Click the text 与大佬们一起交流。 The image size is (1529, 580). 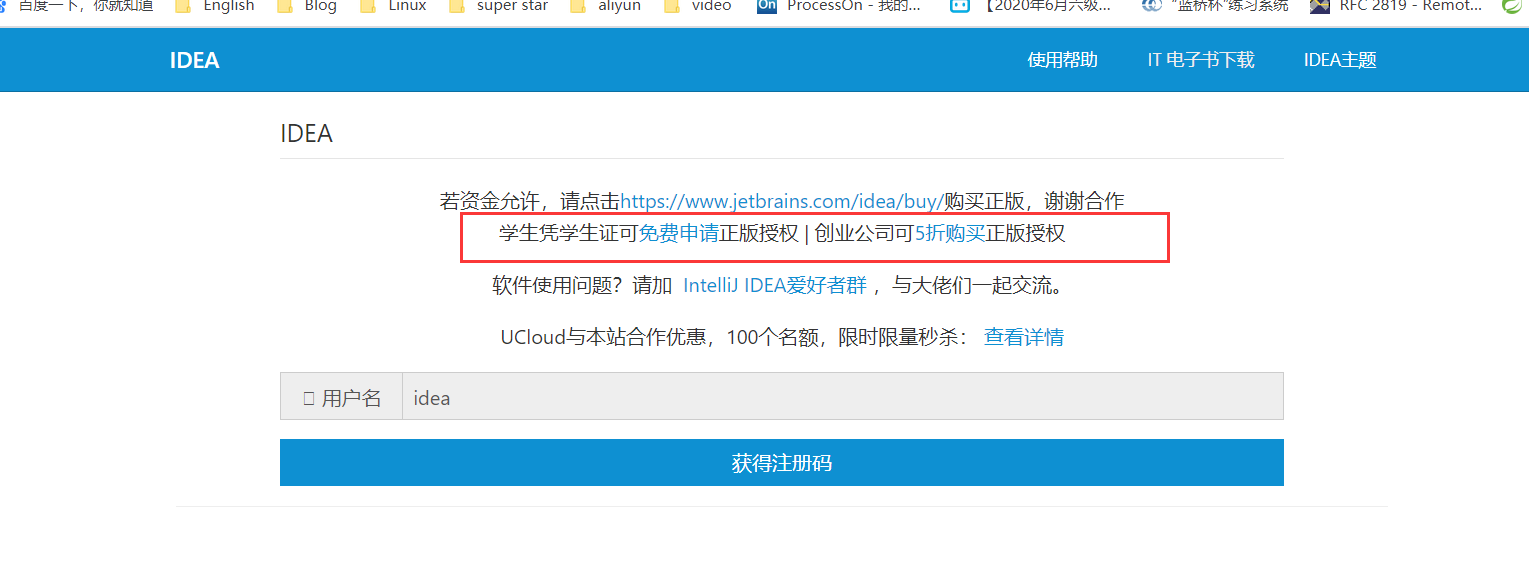pos(980,286)
